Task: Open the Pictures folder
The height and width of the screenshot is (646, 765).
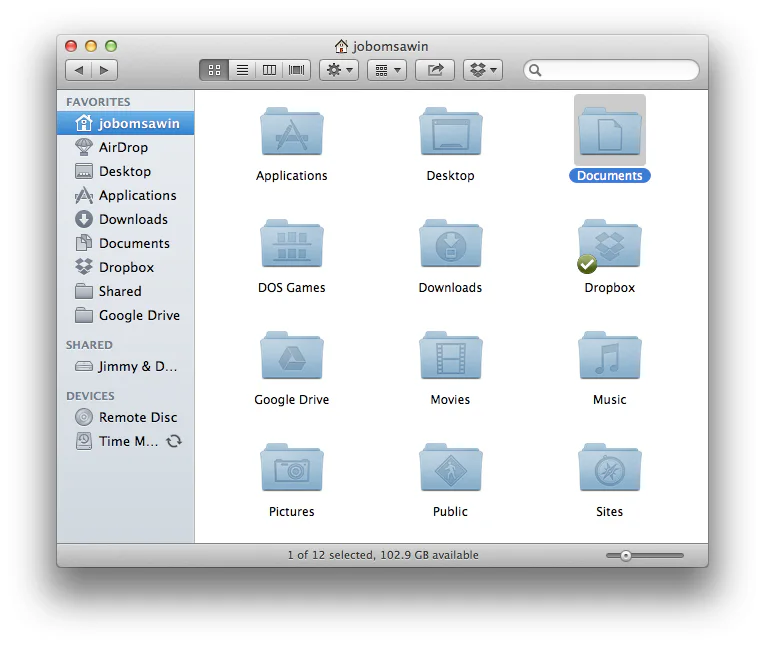Action: pyautogui.click(x=292, y=467)
